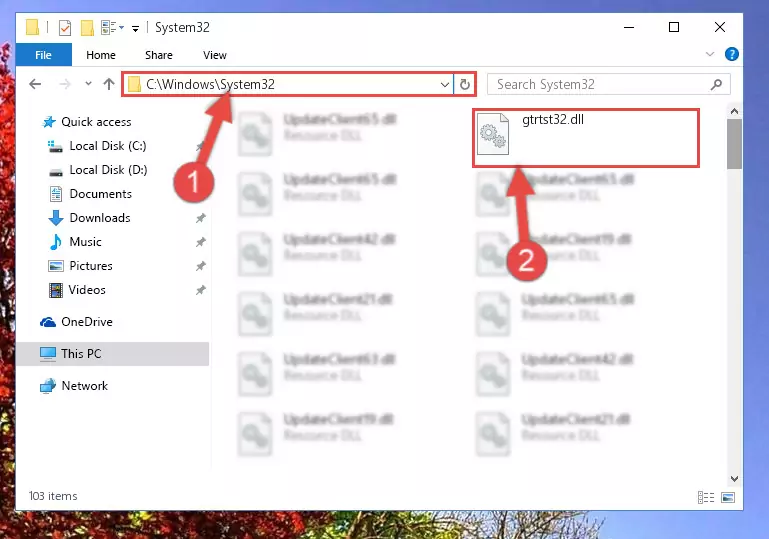Switch to the Share ribbon tab
769x539 pixels.
158,55
